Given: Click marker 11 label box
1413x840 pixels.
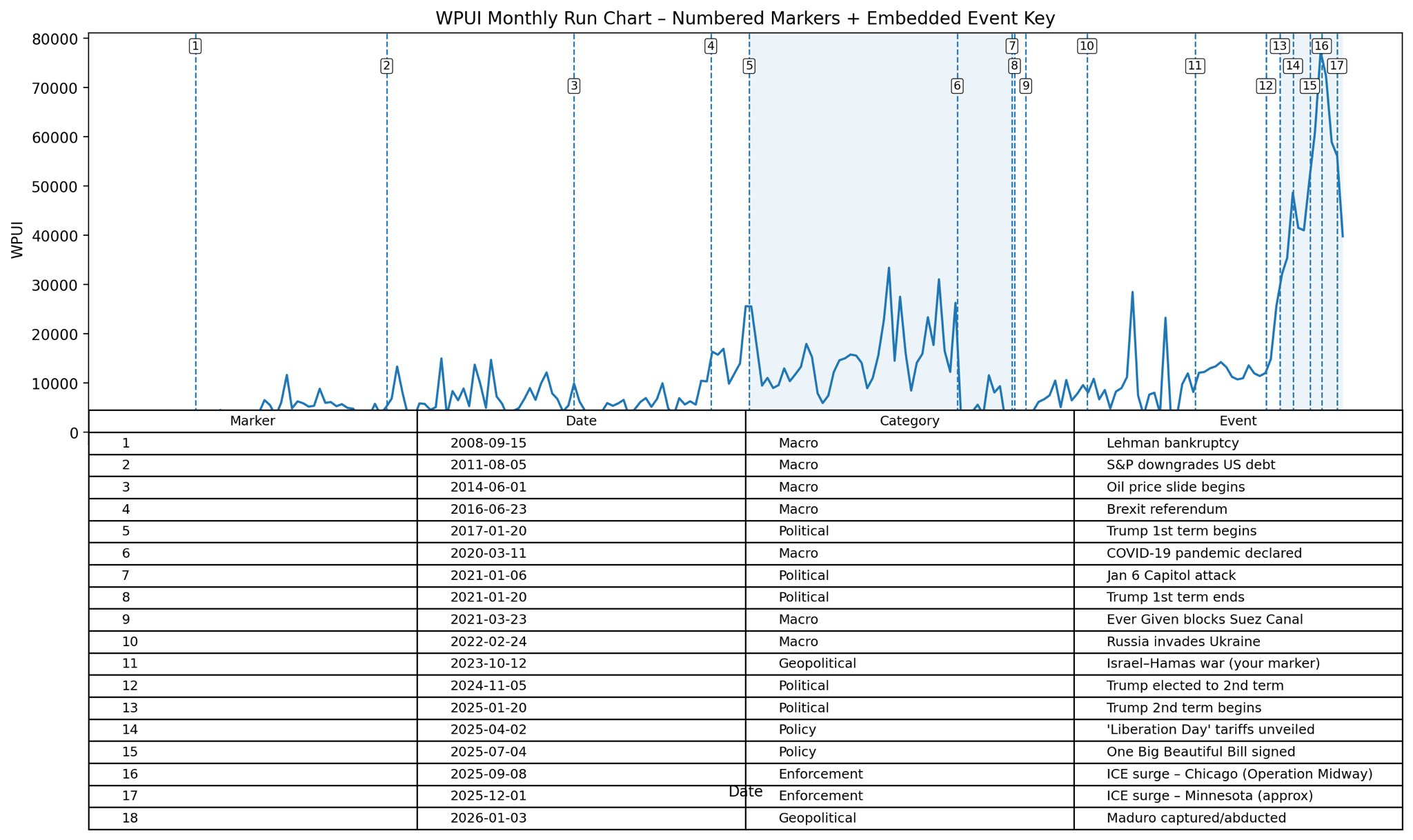Looking at the screenshot, I should pos(1194,66).
